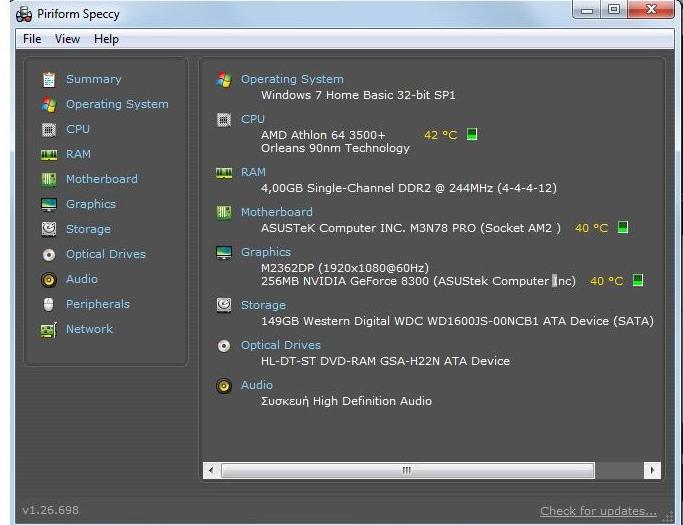Click the Audio speaker icon in sidebar
The width and height of the screenshot is (683, 525).
[x=49, y=279]
